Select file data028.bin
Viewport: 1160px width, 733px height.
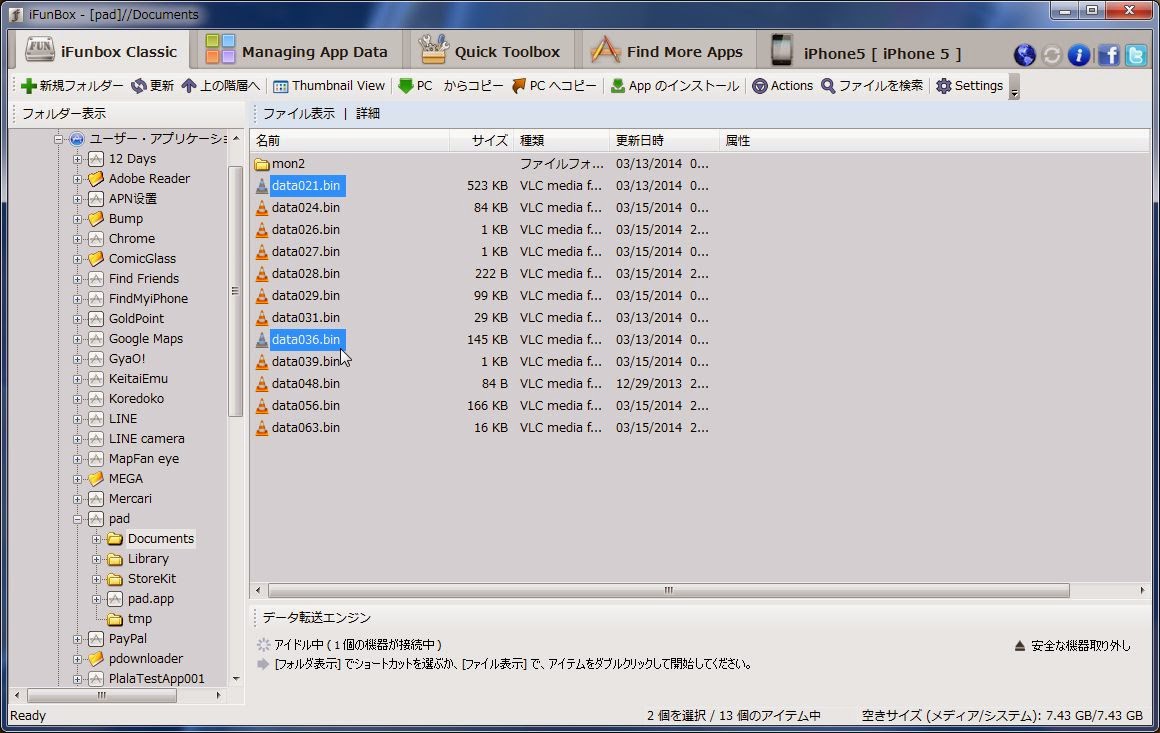pos(306,274)
